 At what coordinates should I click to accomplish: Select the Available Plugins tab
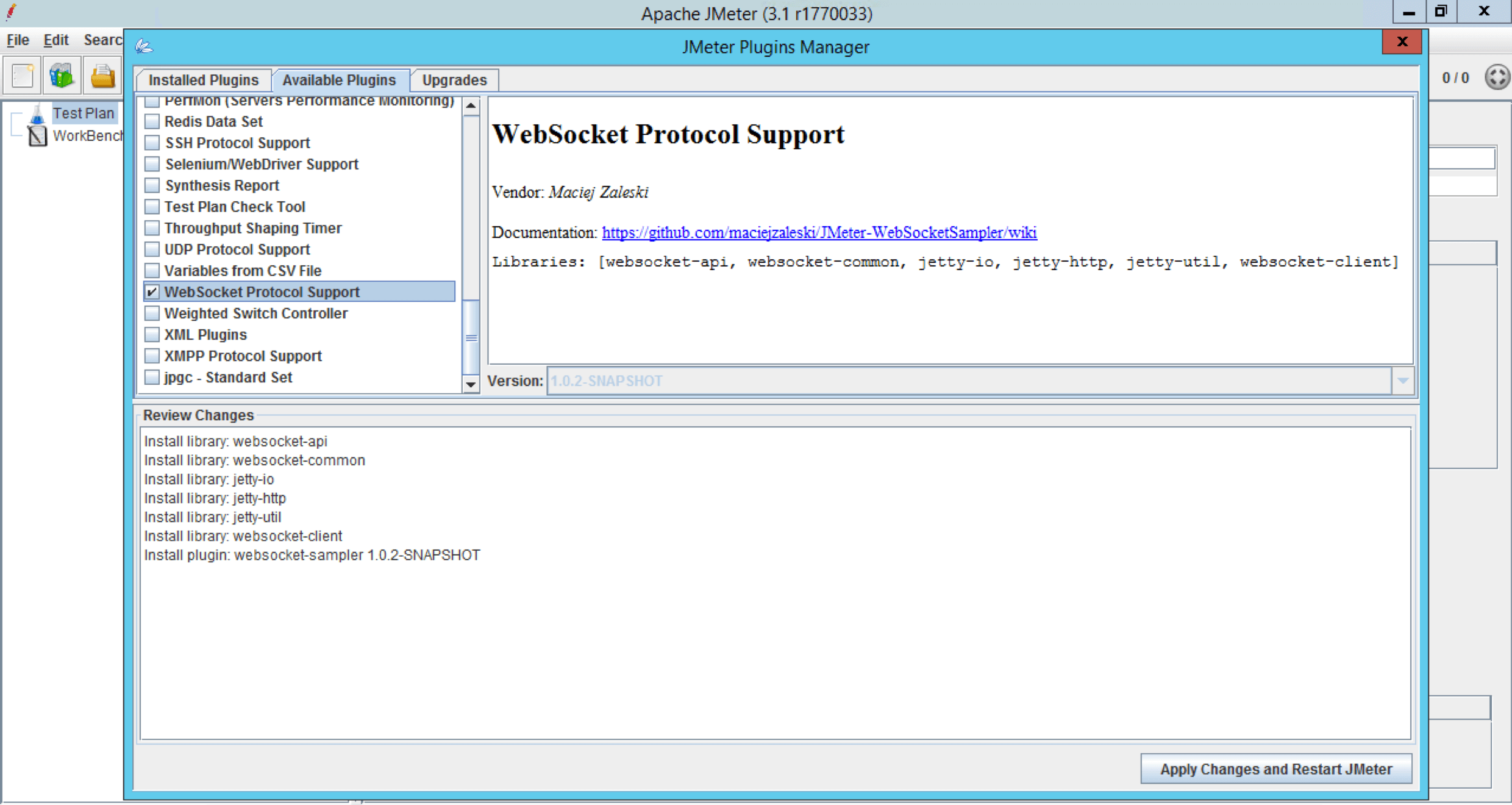[338, 80]
